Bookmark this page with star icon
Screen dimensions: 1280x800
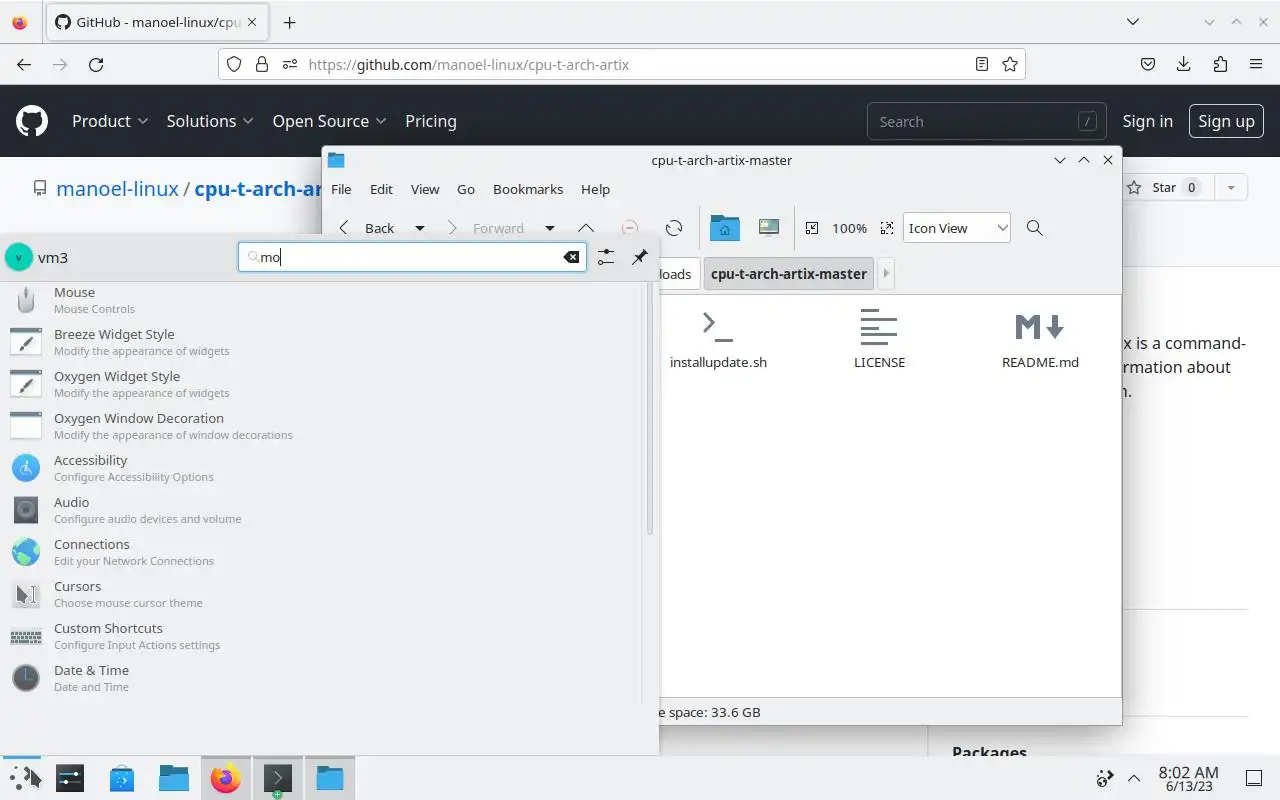click(1010, 64)
